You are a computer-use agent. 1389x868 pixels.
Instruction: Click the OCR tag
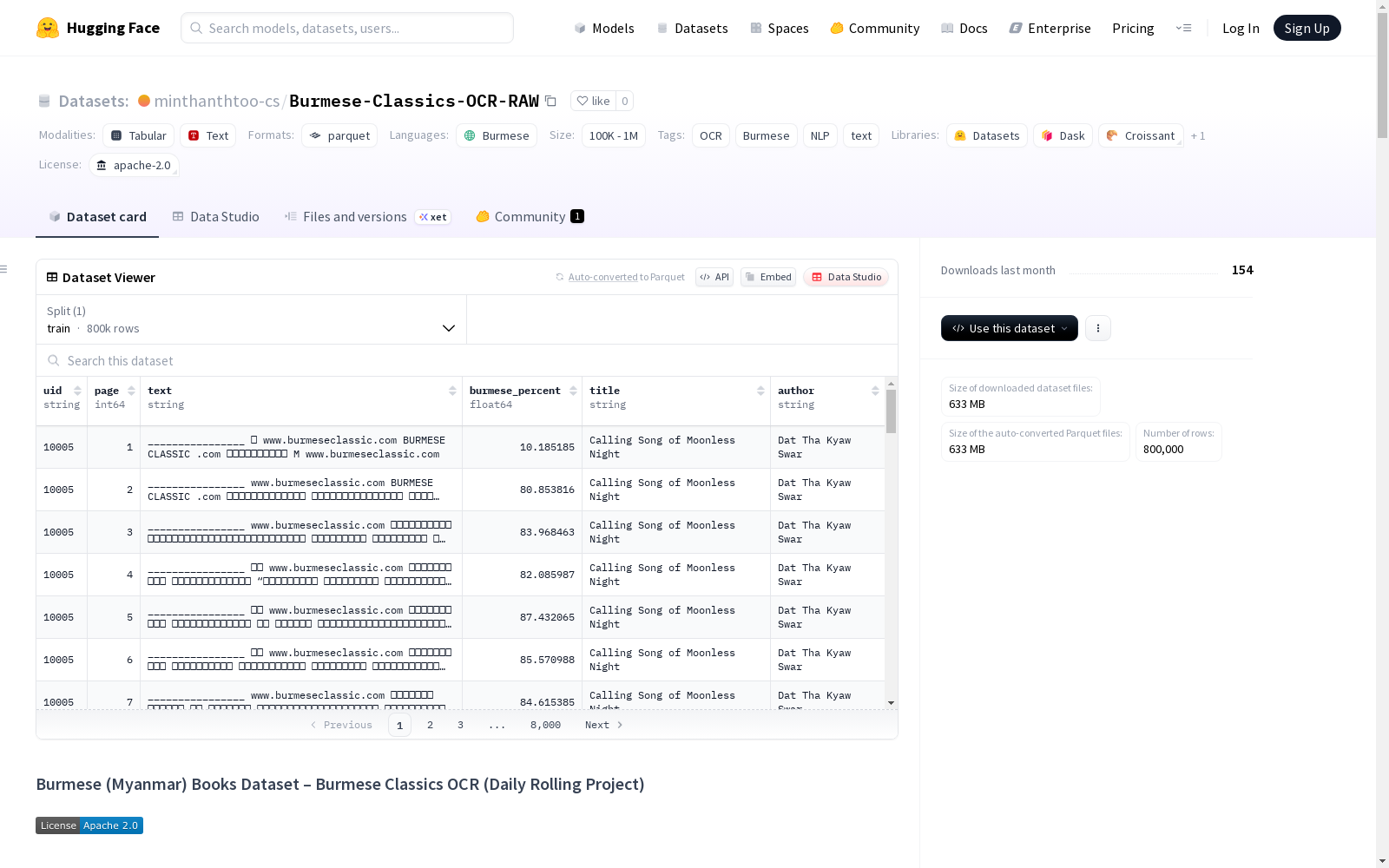coord(711,135)
